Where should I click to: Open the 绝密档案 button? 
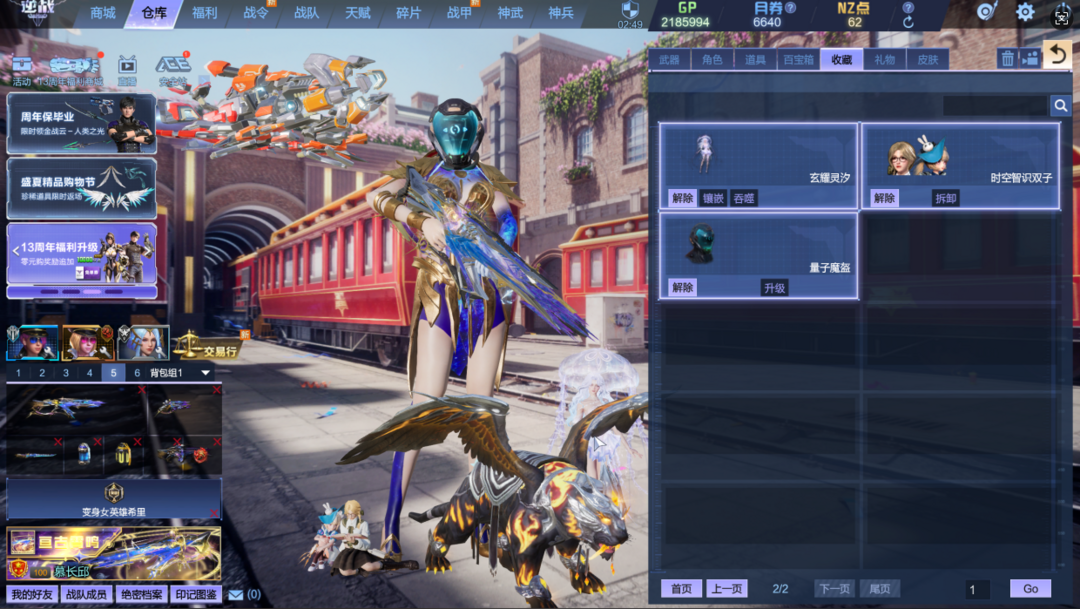pyautogui.click(x=141, y=595)
